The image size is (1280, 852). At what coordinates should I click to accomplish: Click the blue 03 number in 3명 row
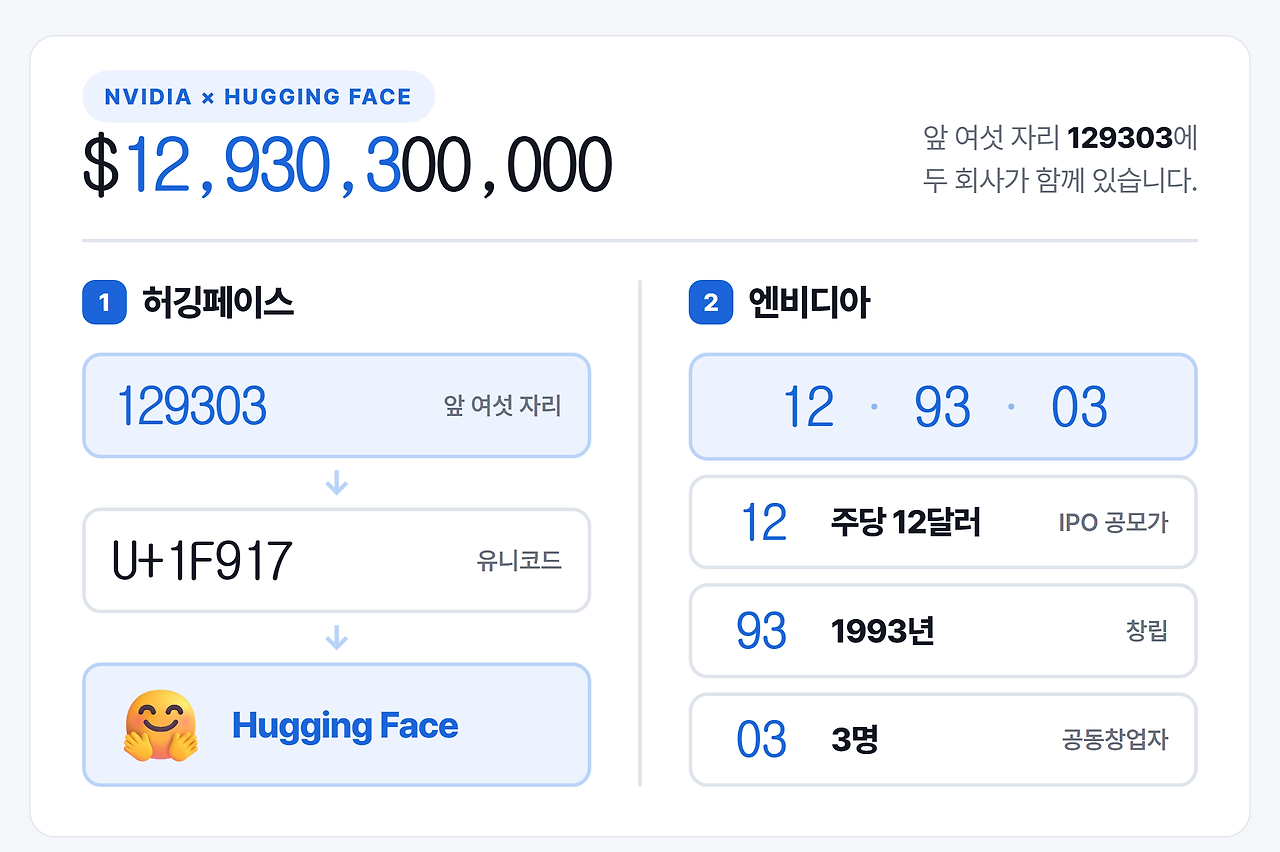pos(762,740)
